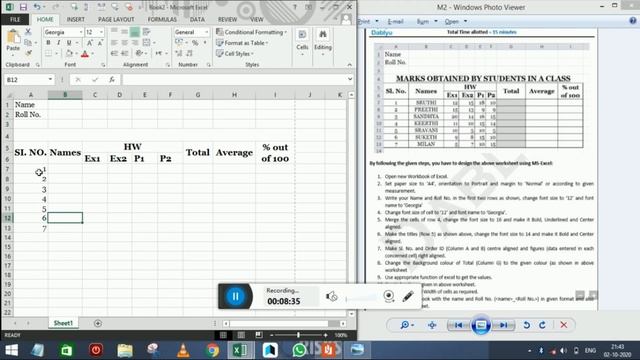640x360 pixels.
Task: Click the recorder speaker audio icon
Action: (331, 296)
